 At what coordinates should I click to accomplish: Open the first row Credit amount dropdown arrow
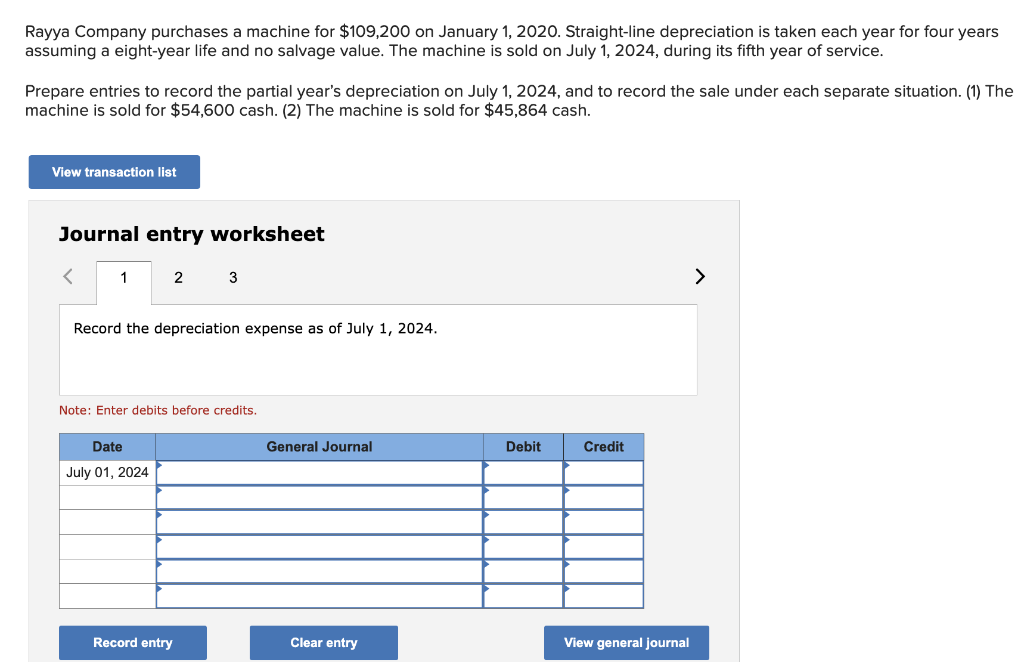pyautogui.click(x=566, y=466)
